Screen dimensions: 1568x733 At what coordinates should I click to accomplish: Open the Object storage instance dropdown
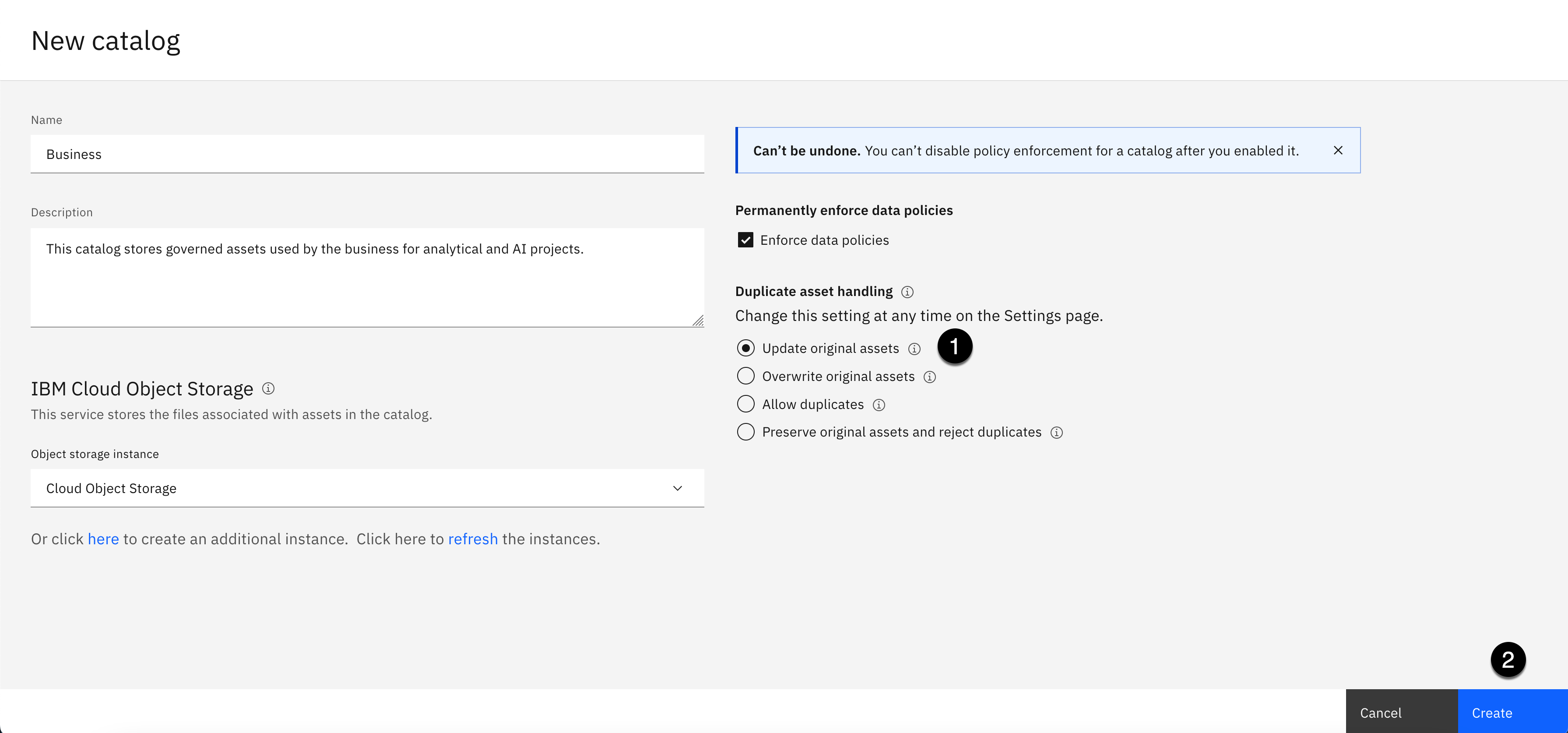tap(366, 488)
